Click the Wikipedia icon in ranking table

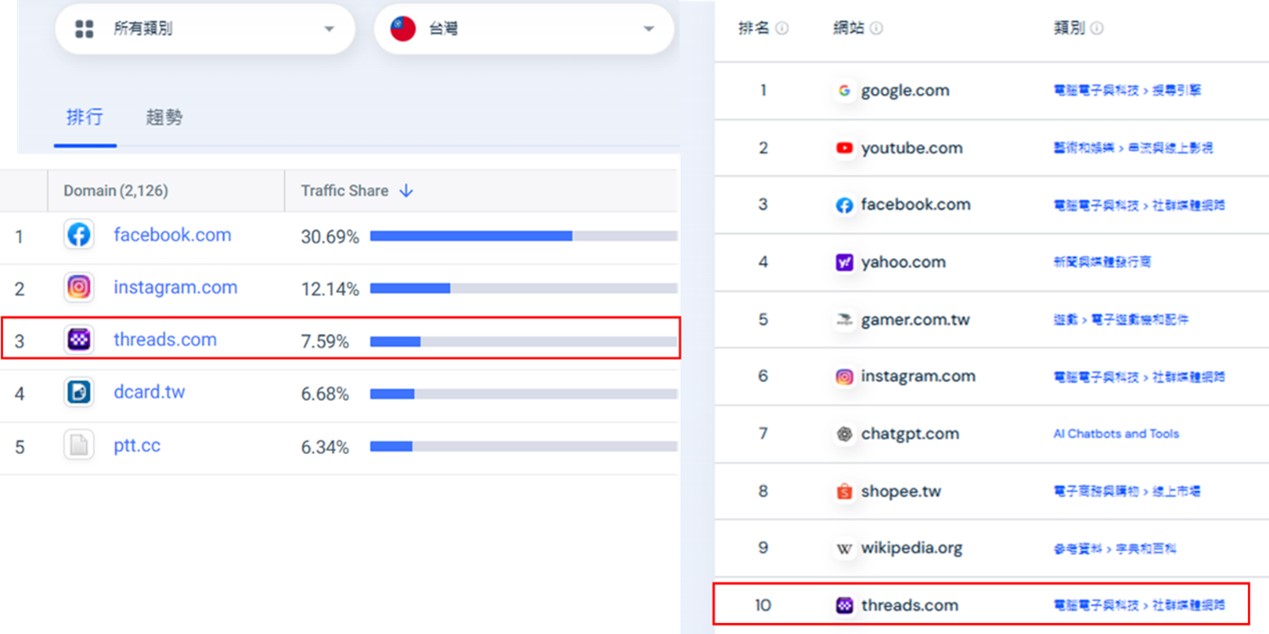(844, 549)
